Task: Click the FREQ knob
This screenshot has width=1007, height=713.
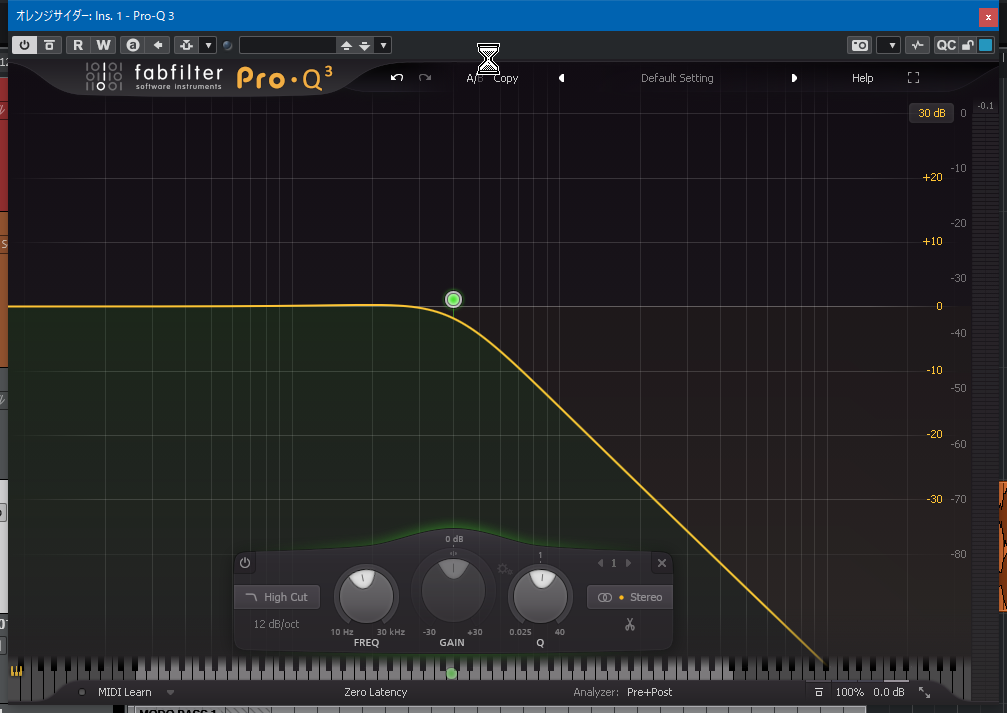Action: 365,593
